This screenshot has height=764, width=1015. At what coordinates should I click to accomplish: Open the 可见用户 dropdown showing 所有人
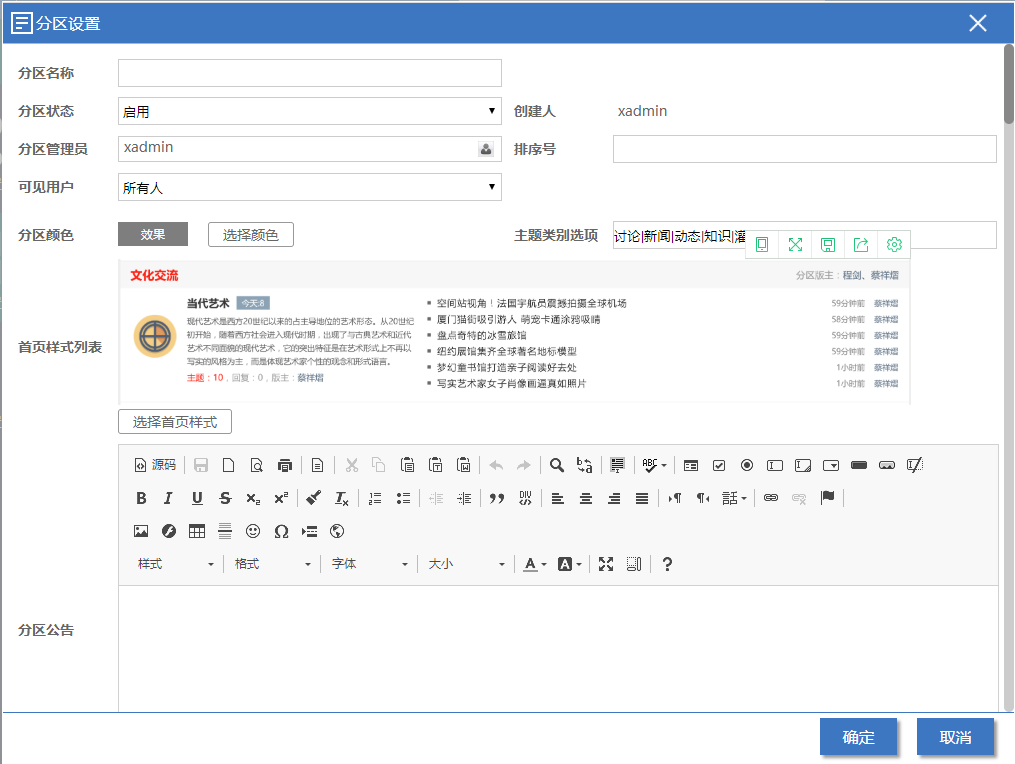point(309,187)
